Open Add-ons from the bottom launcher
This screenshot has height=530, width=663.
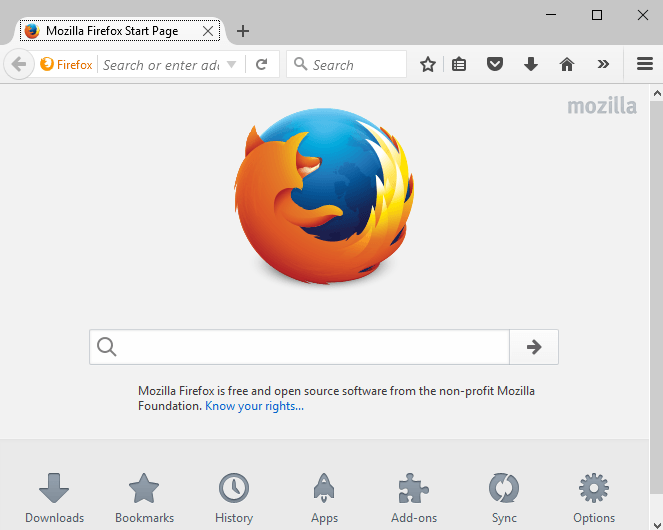pyautogui.click(x=414, y=497)
